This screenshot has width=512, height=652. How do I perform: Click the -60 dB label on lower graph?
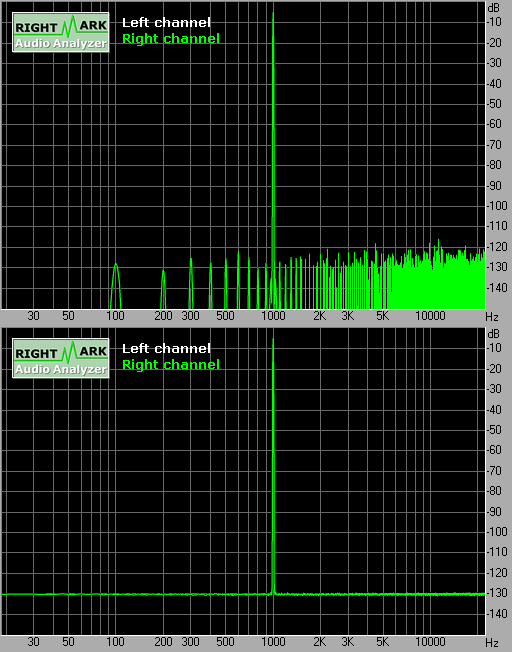(494, 450)
